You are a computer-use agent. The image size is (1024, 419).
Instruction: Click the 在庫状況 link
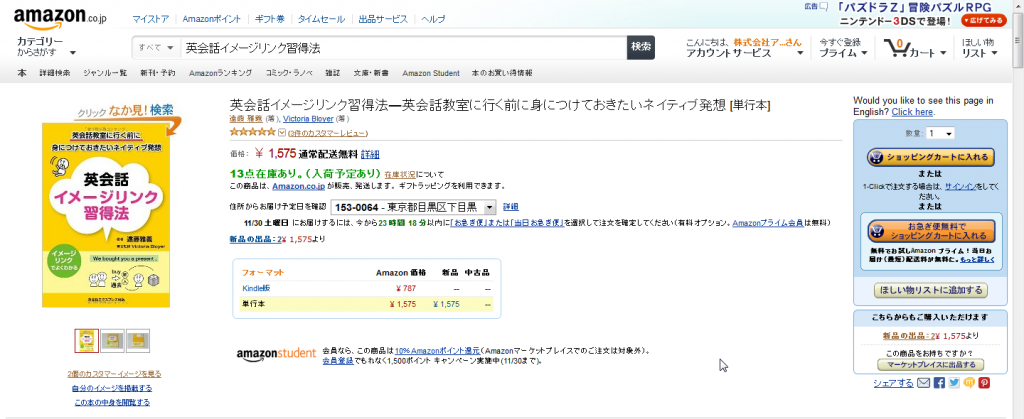pos(400,174)
